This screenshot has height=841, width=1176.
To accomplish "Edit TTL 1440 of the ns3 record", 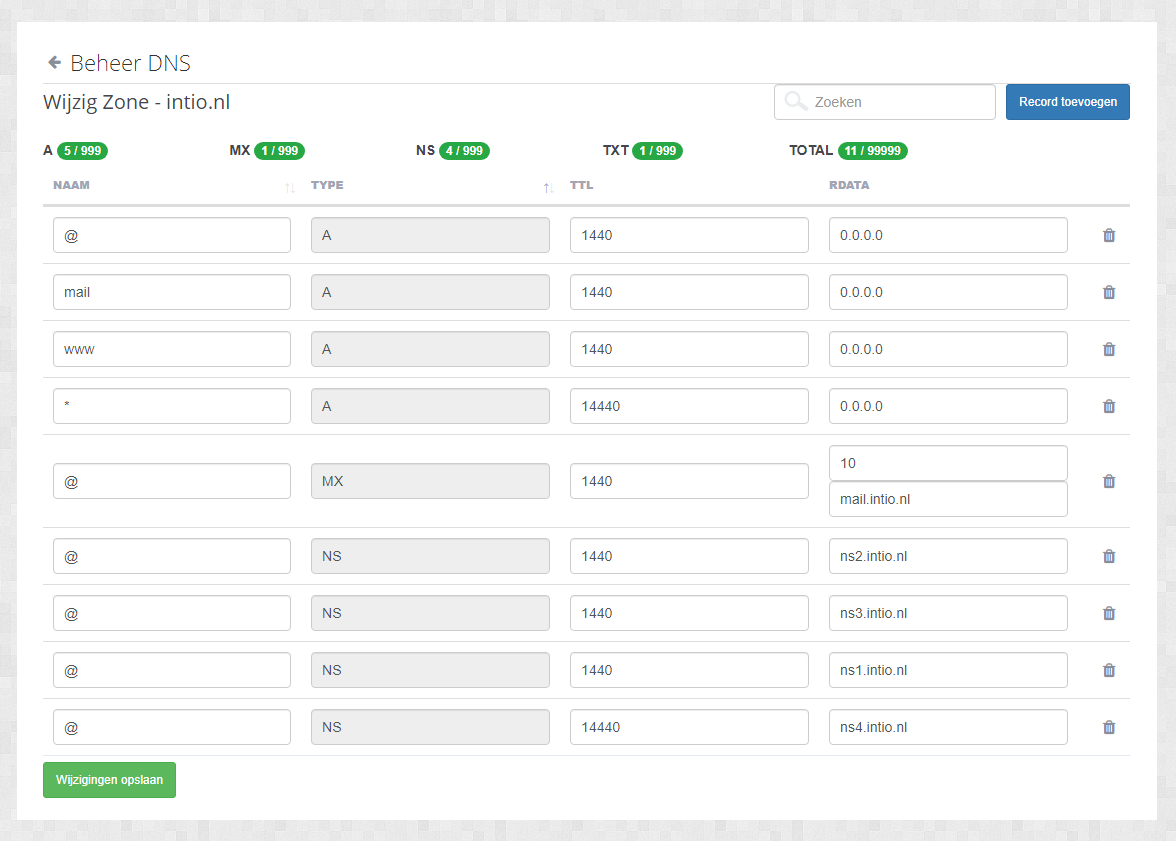I will [x=689, y=614].
